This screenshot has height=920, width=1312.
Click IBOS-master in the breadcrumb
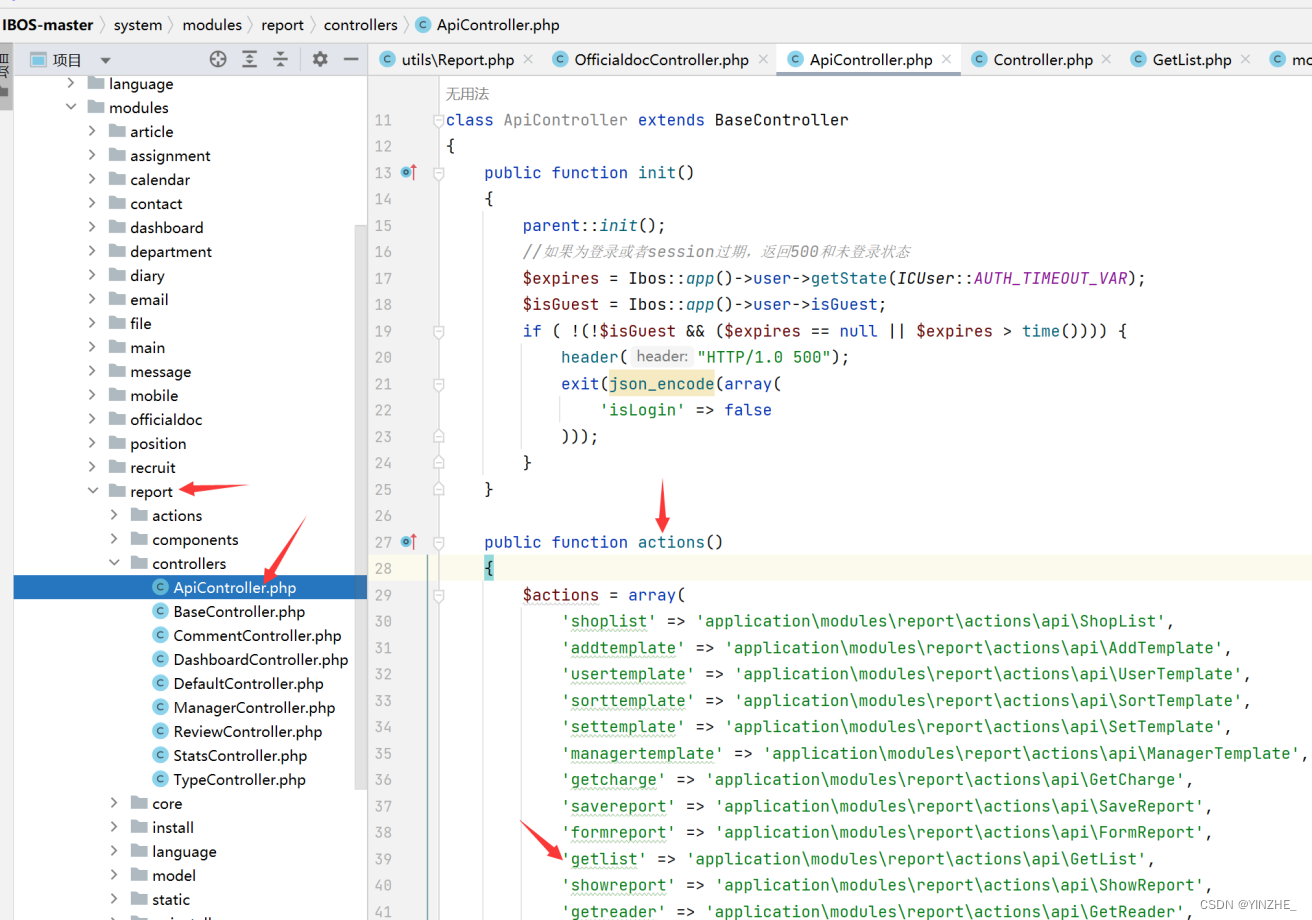tap(48, 25)
